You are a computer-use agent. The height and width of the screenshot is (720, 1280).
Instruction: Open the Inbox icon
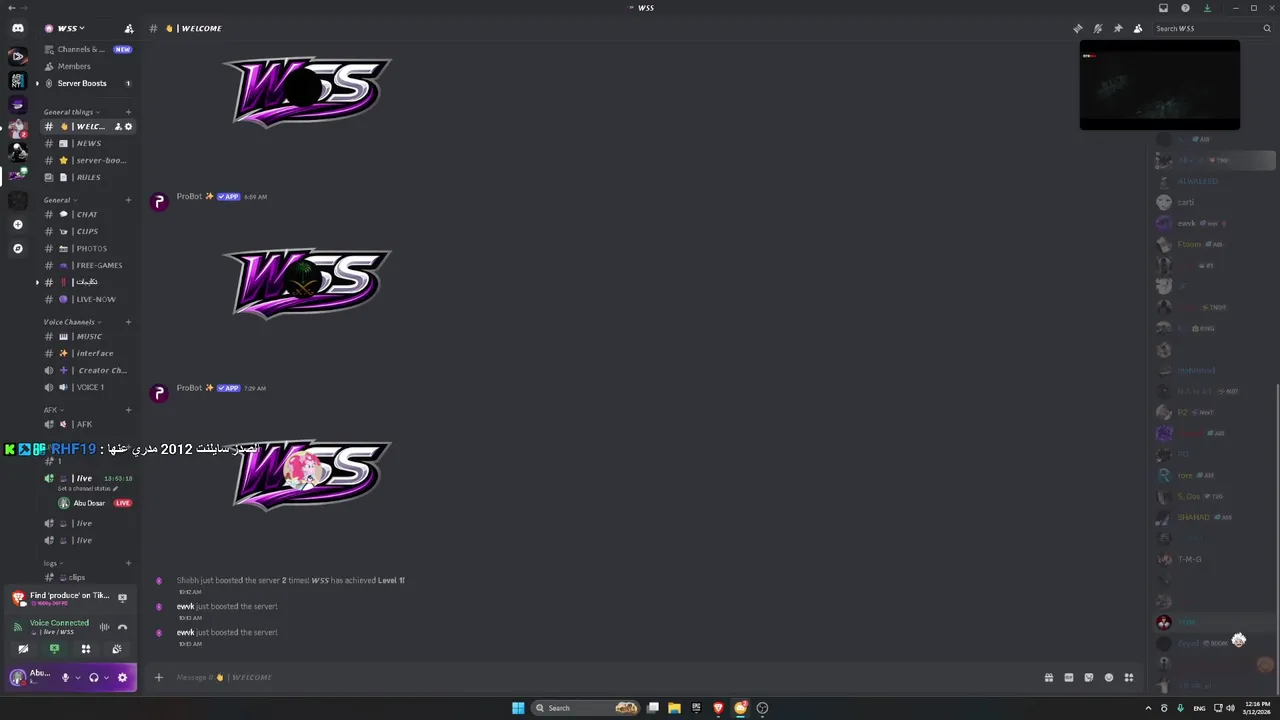[1163, 8]
